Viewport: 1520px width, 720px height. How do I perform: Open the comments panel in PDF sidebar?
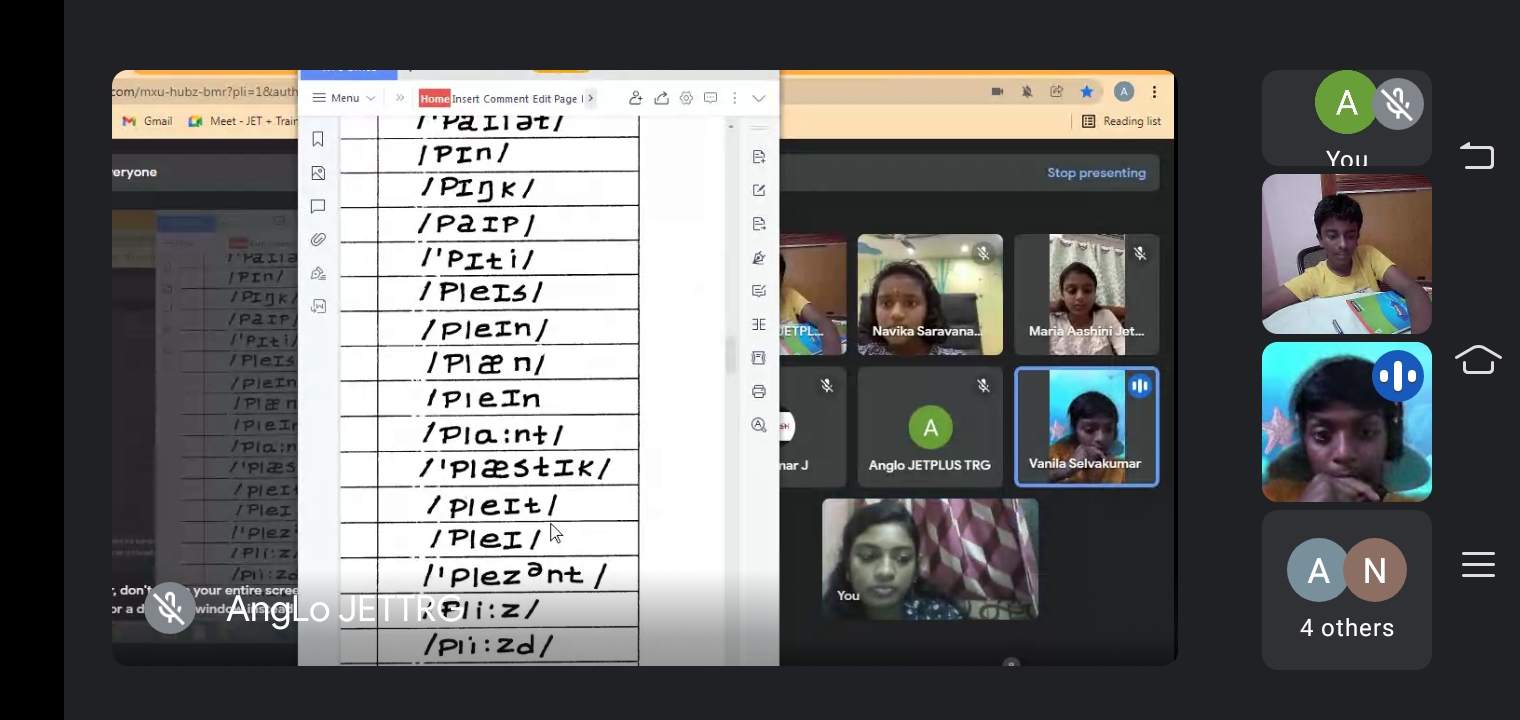(x=318, y=206)
